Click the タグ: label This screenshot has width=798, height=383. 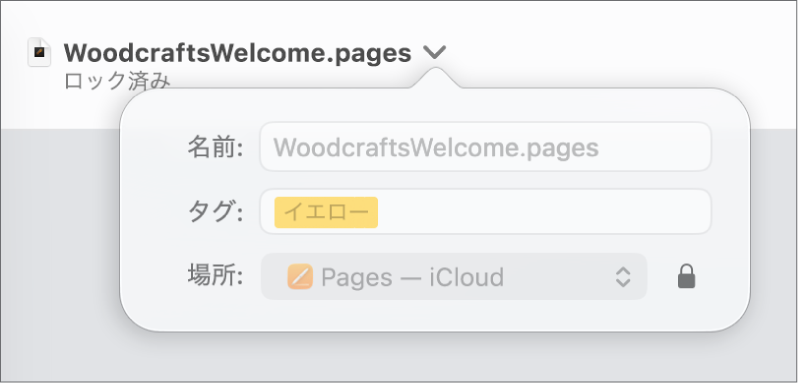(215, 212)
